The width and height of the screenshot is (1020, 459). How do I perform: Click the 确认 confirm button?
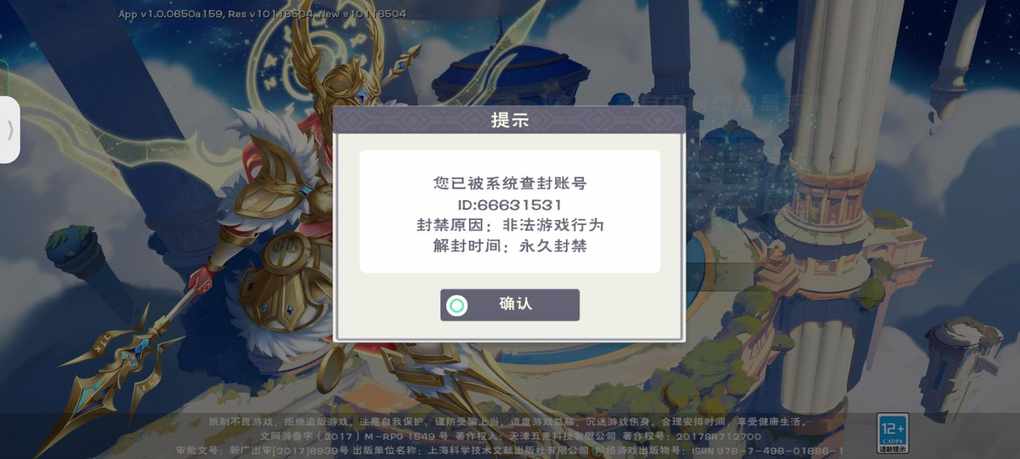pos(509,305)
